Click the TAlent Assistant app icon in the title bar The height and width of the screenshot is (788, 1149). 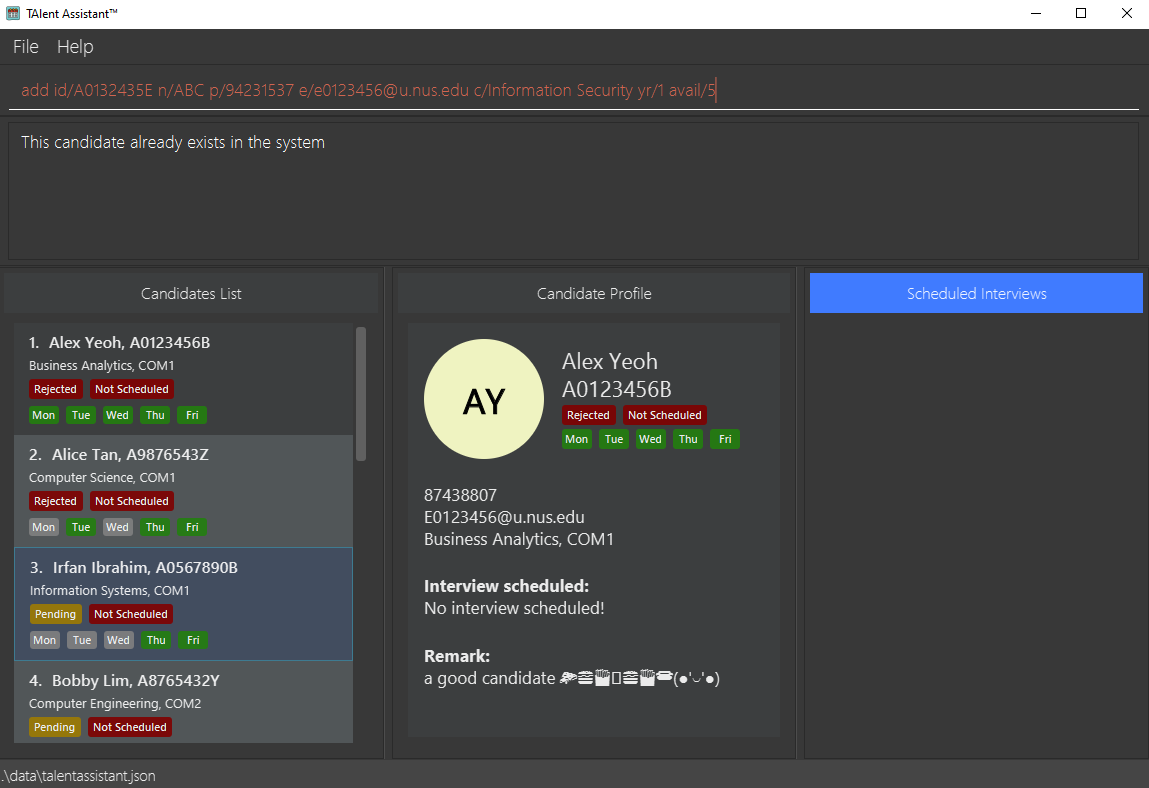click(12, 13)
